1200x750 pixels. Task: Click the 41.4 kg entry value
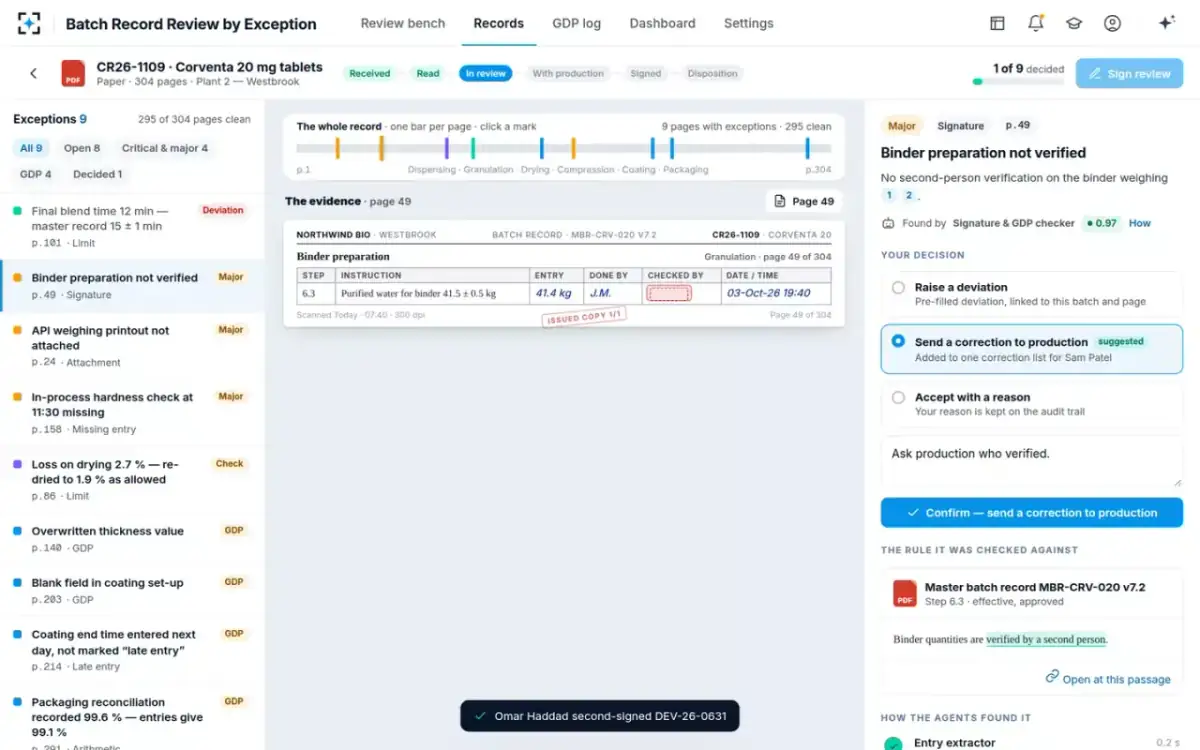pyautogui.click(x=554, y=293)
